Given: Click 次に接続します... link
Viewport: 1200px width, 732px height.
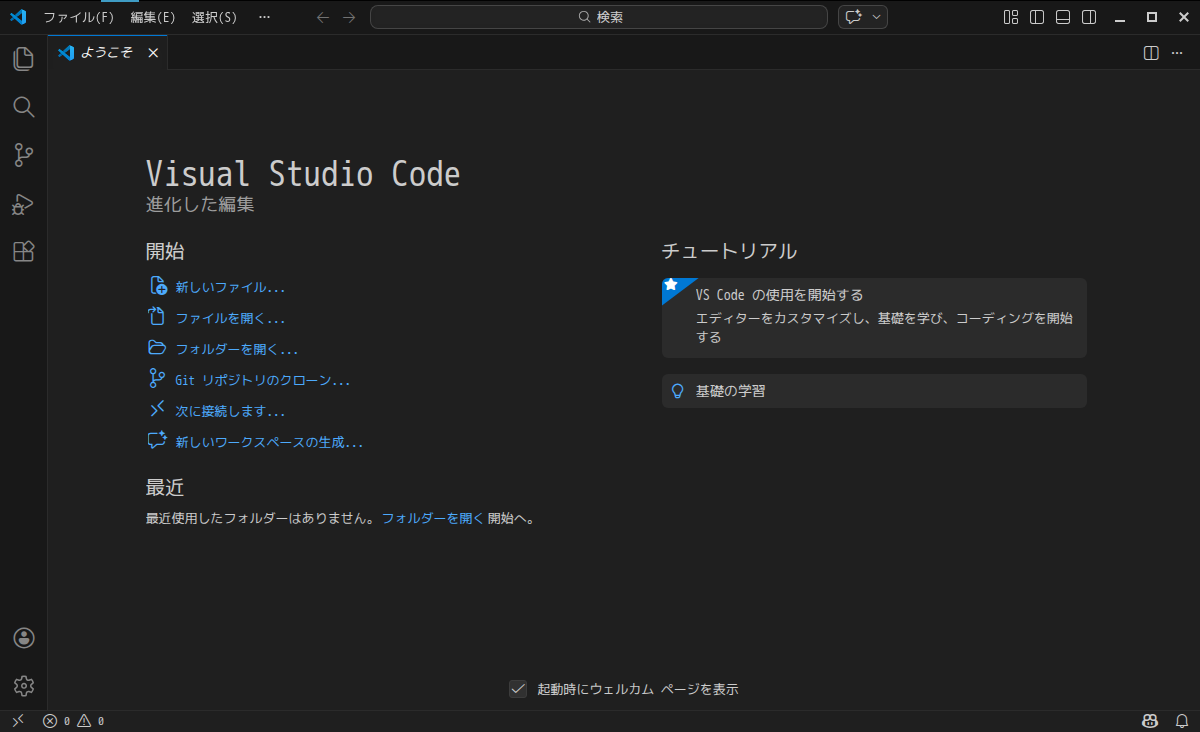Looking at the screenshot, I should tap(230, 411).
